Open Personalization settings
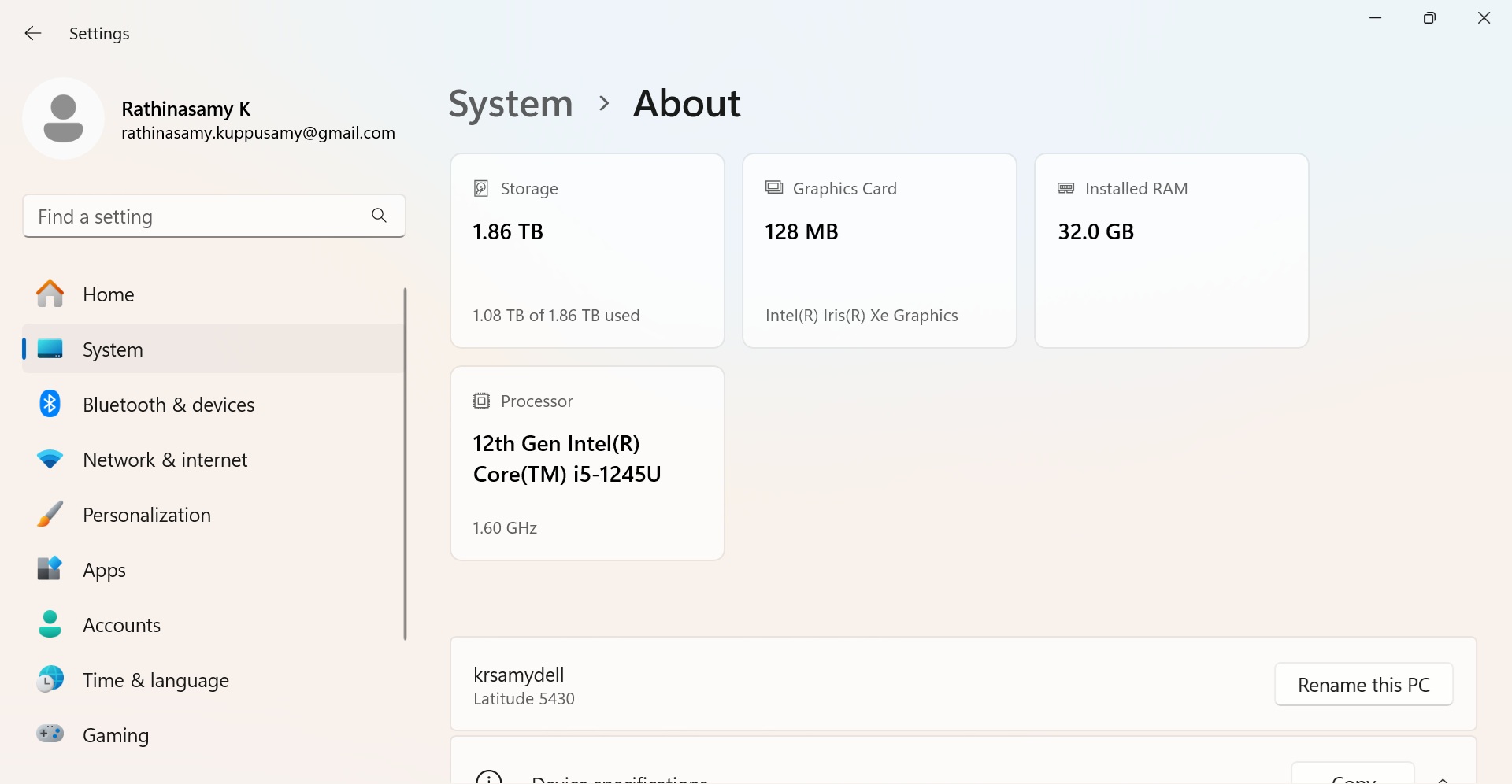This screenshot has height=784, width=1512. tap(213, 515)
